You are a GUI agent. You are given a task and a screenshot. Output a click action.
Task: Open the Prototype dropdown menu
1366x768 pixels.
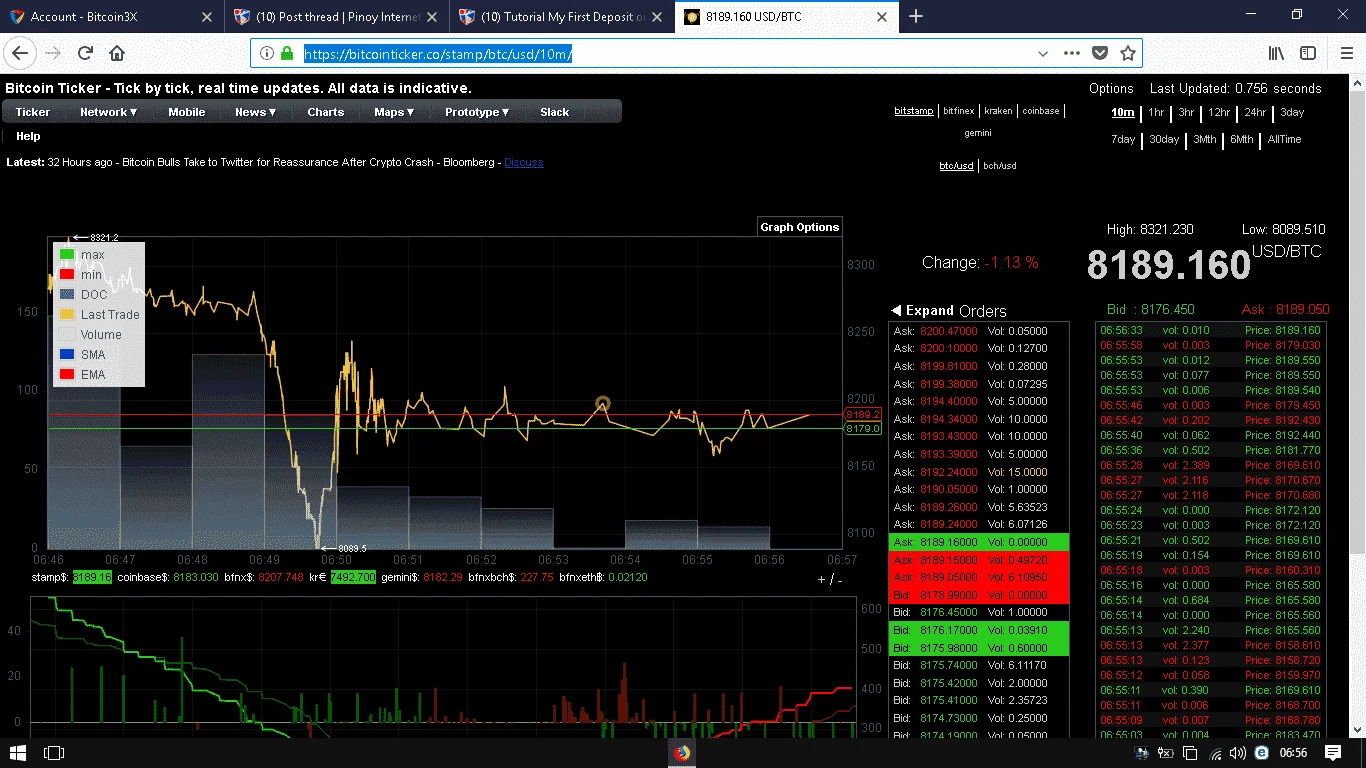click(477, 112)
